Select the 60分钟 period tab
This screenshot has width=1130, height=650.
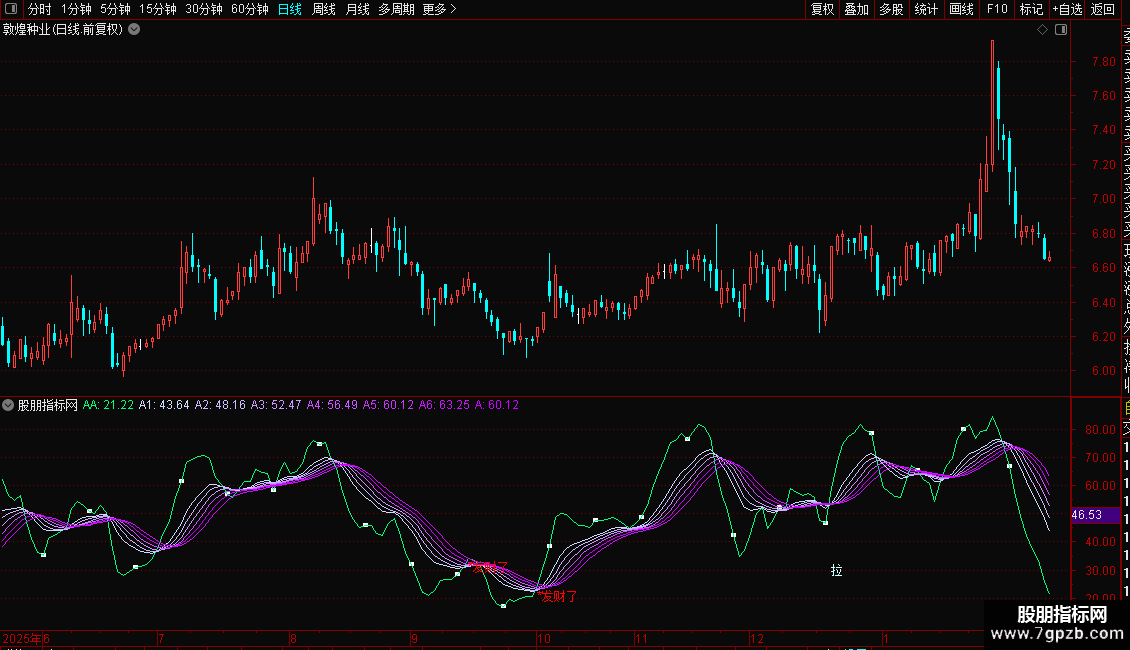click(x=249, y=9)
